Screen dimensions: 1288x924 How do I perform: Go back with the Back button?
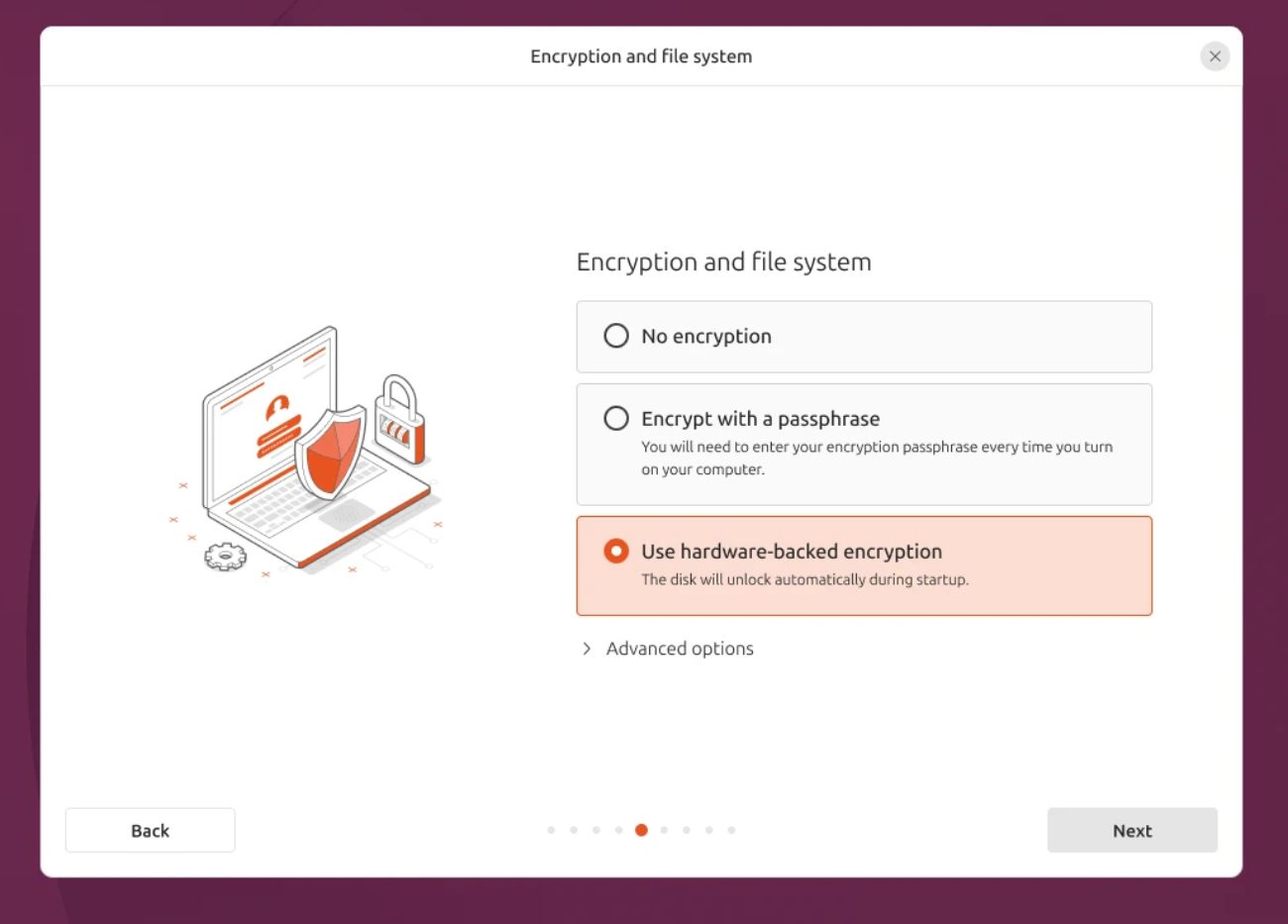tap(150, 830)
